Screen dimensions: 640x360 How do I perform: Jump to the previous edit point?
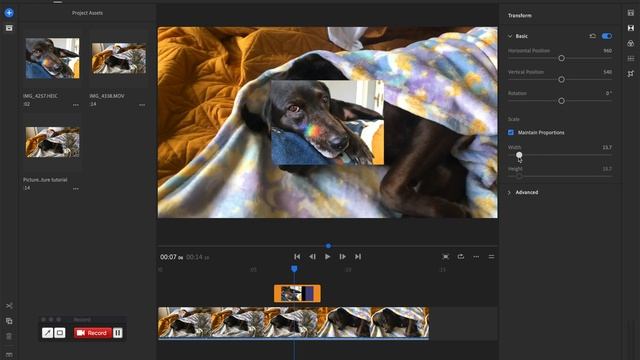point(297,256)
